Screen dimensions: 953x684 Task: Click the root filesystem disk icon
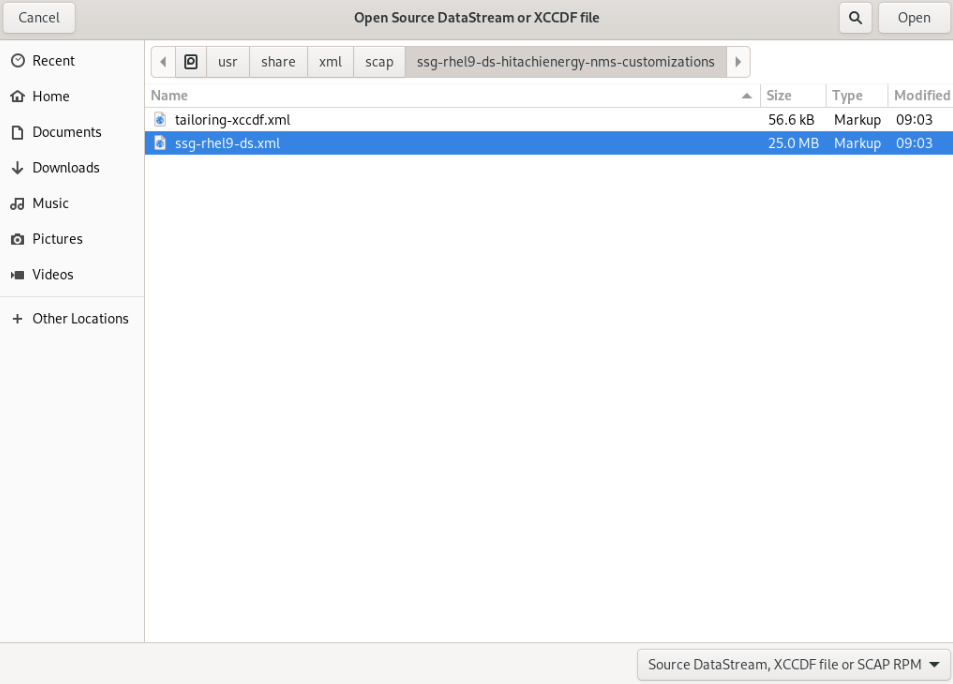pos(191,62)
